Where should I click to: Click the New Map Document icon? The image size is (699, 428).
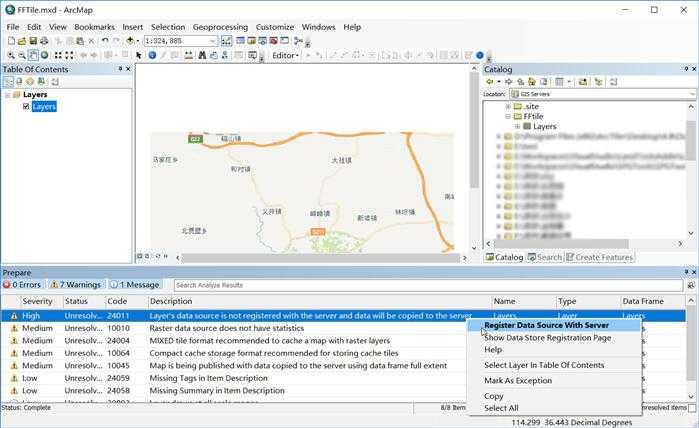(x=11, y=41)
